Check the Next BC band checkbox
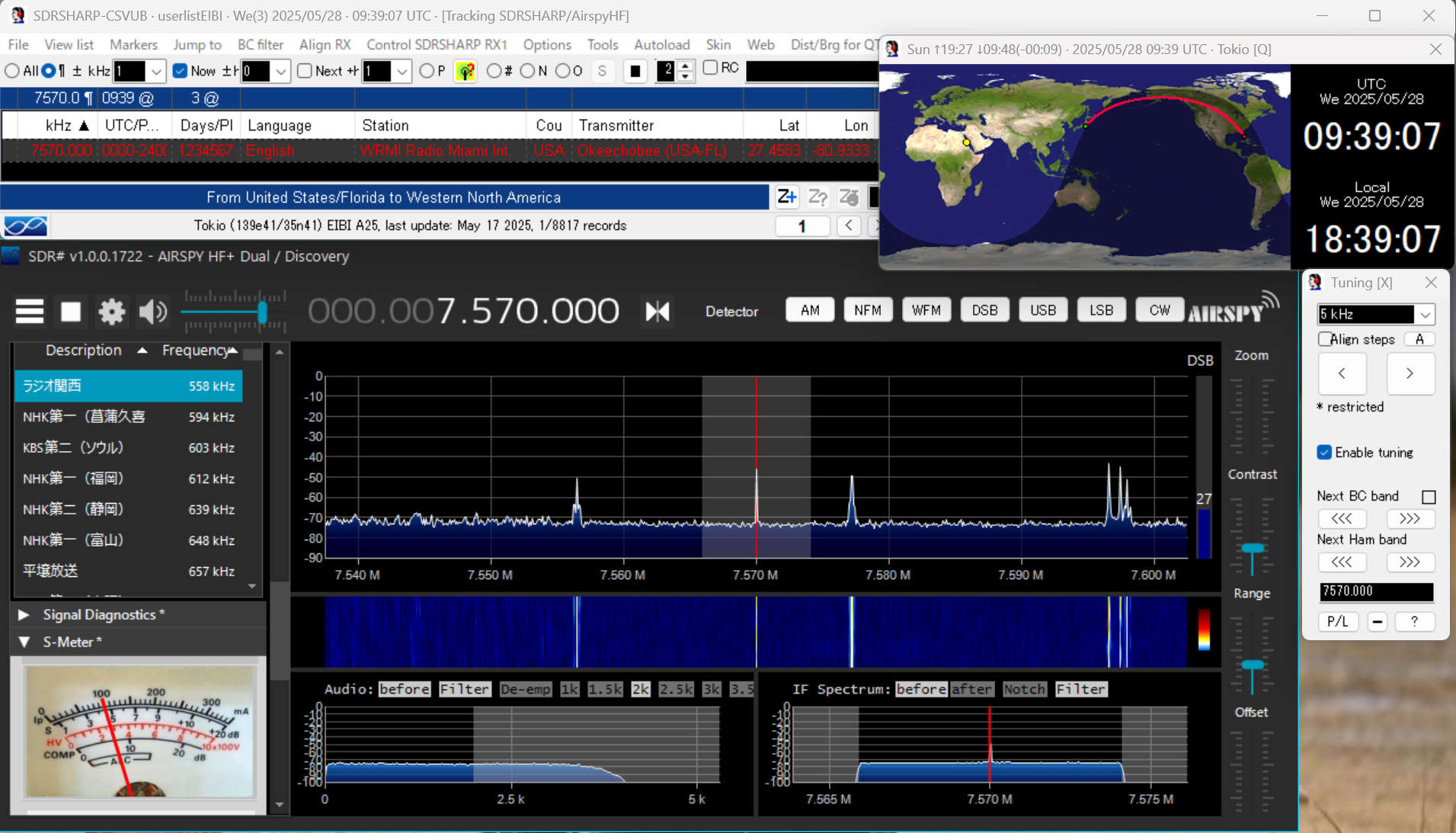The width and height of the screenshot is (1456, 833). click(1429, 497)
